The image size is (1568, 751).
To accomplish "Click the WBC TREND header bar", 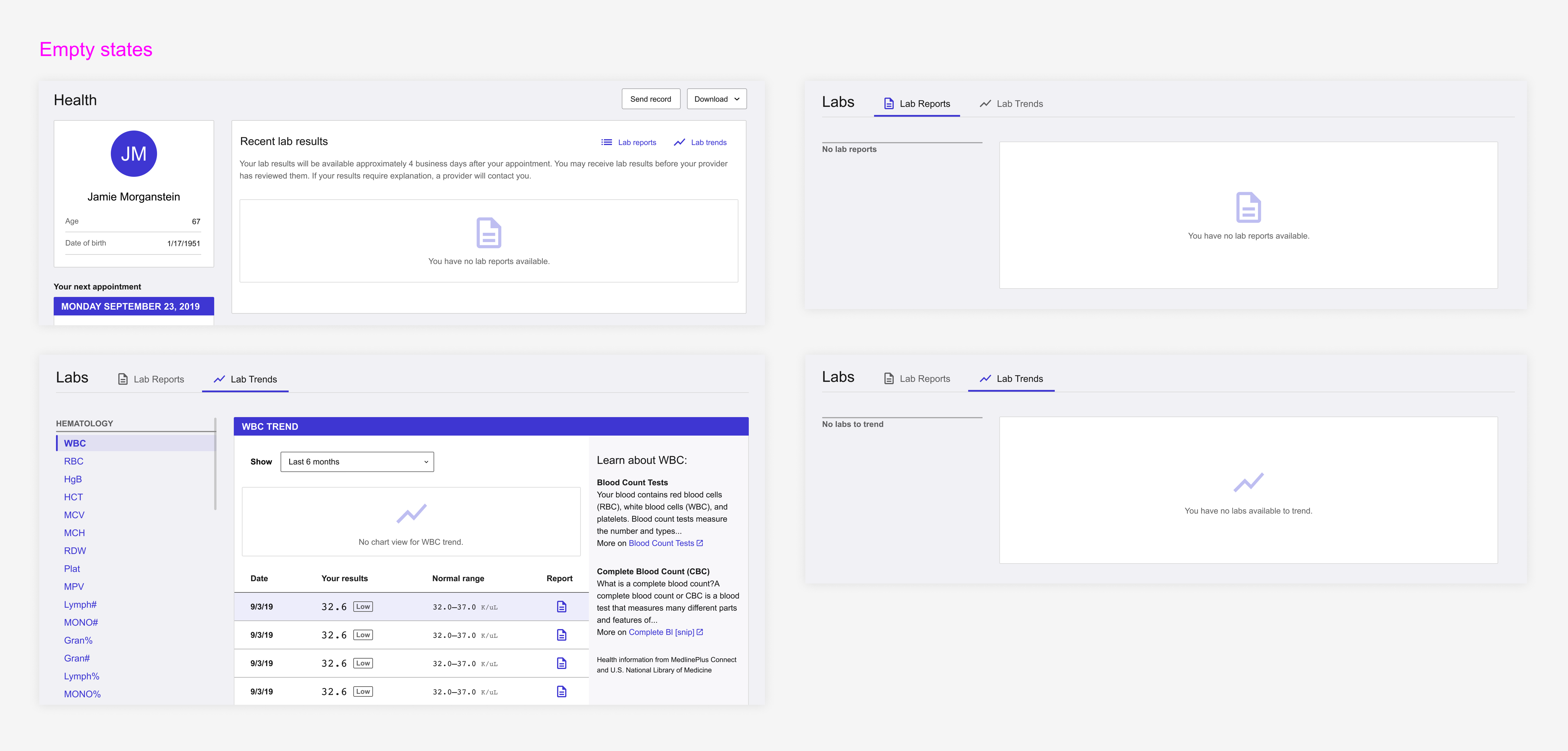I will point(491,426).
